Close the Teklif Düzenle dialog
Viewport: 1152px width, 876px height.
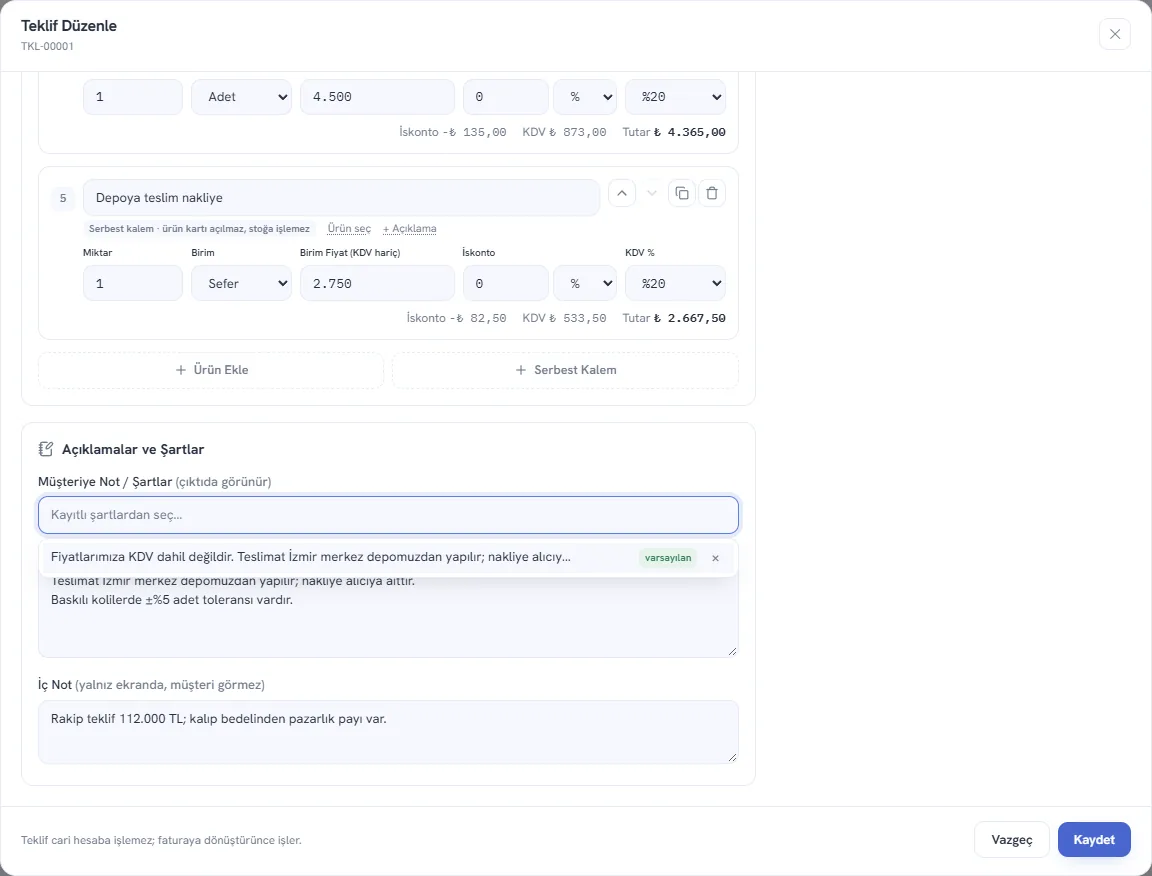click(x=1115, y=34)
